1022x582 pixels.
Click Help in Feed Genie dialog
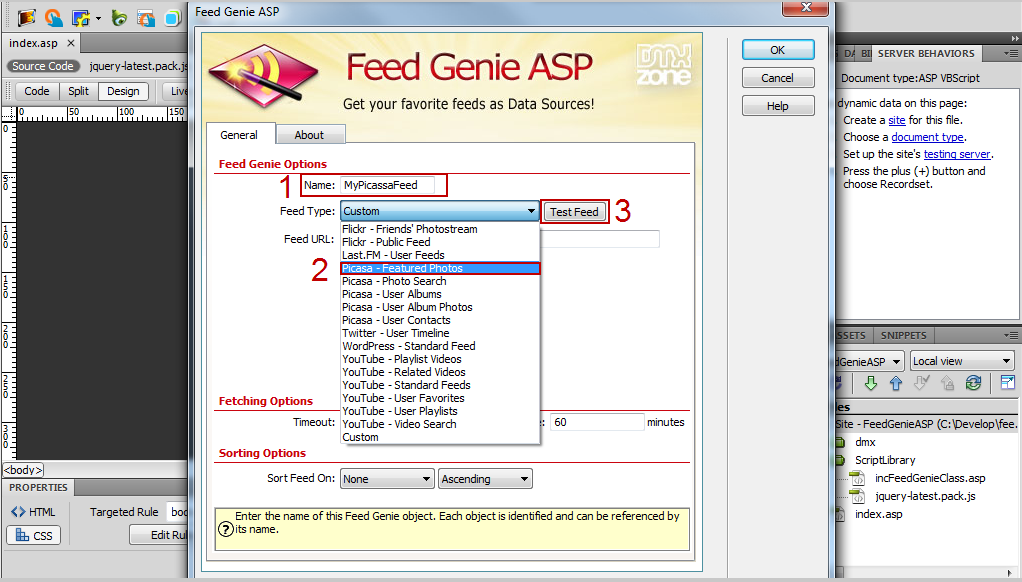[x=778, y=106]
